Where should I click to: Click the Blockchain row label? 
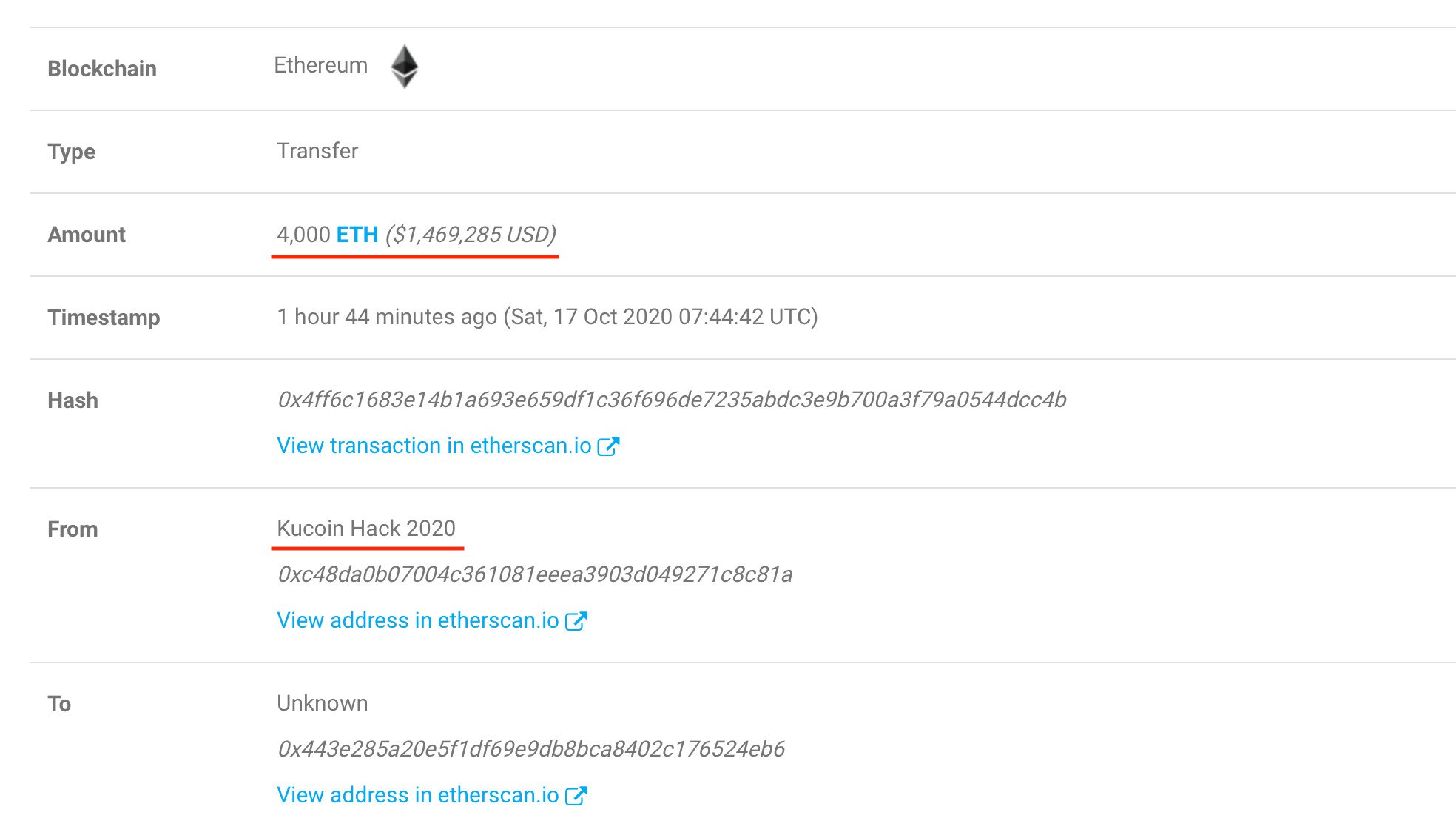point(102,69)
